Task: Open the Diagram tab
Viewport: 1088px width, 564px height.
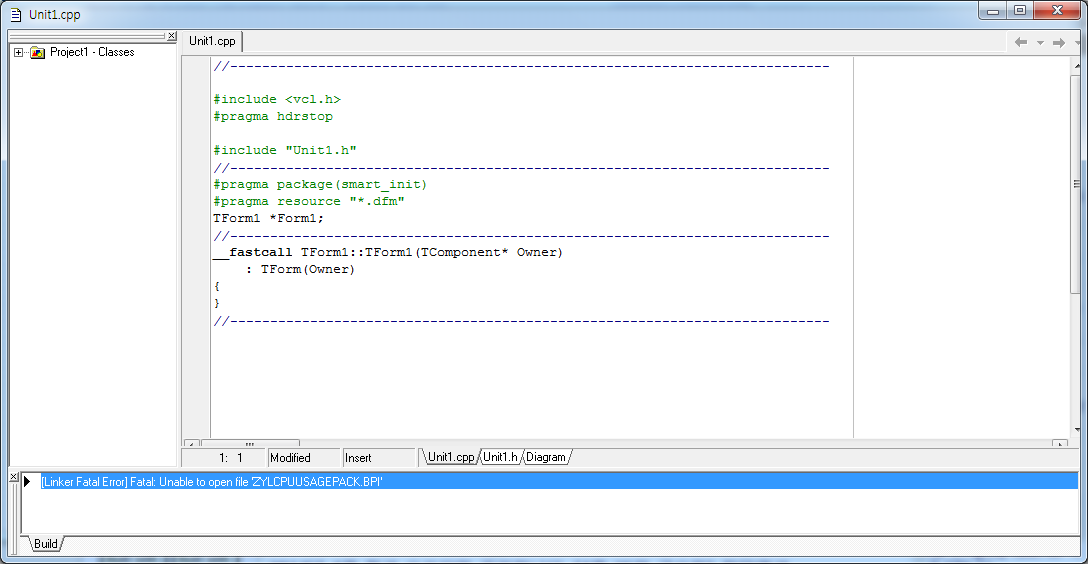Action: pos(546,457)
